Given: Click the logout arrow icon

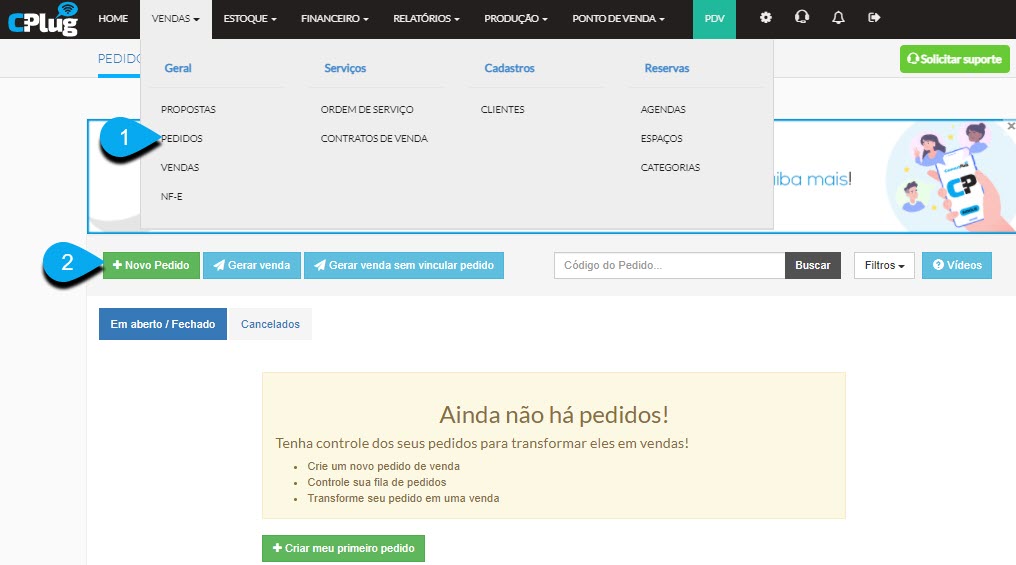Looking at the screenshot, I should click(874, 18).
